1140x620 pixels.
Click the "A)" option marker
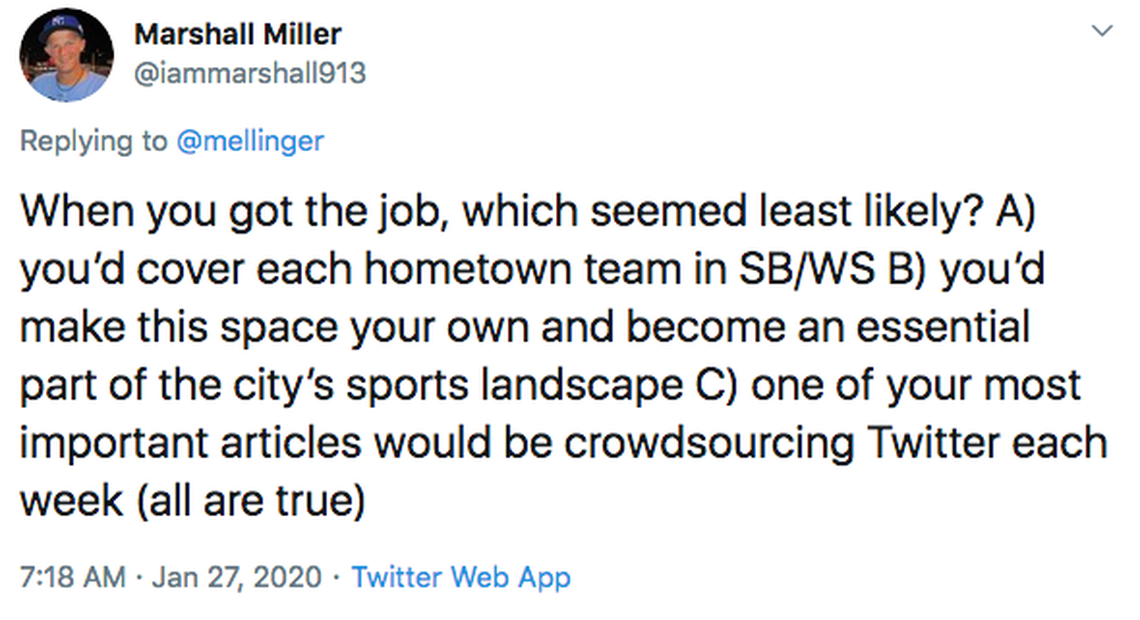(x=1017, y=213)
